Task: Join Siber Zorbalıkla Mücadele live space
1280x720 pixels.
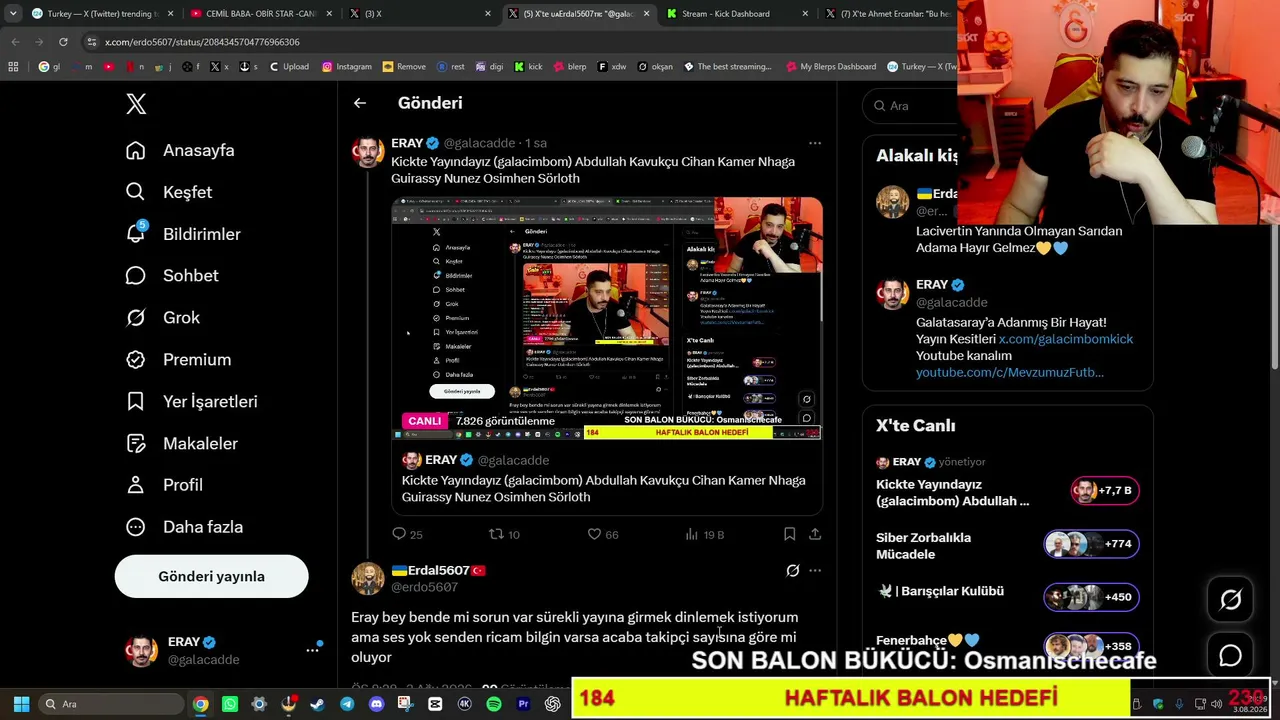Action: pos(1007,545)
